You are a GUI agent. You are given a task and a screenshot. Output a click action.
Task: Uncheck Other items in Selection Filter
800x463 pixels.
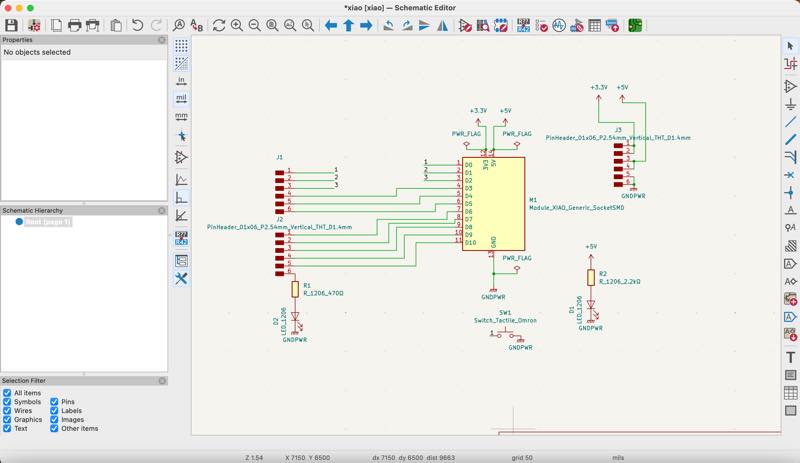click(x=54, y=428)
